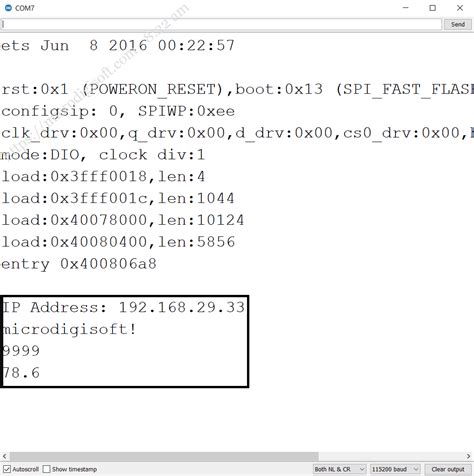Screen dimensions: 474x476
Task: Maximize the COM7 serial monitor window
Action: [433, 8]
